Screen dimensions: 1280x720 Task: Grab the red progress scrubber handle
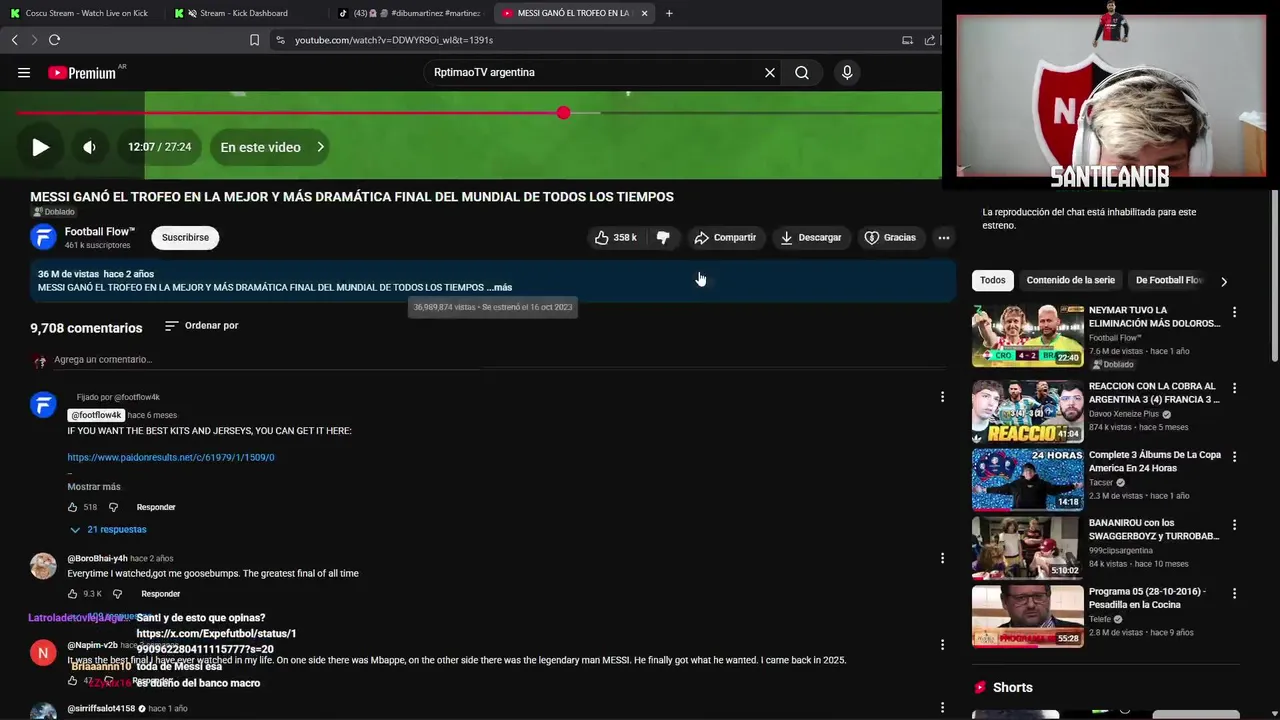click(564, 113)
